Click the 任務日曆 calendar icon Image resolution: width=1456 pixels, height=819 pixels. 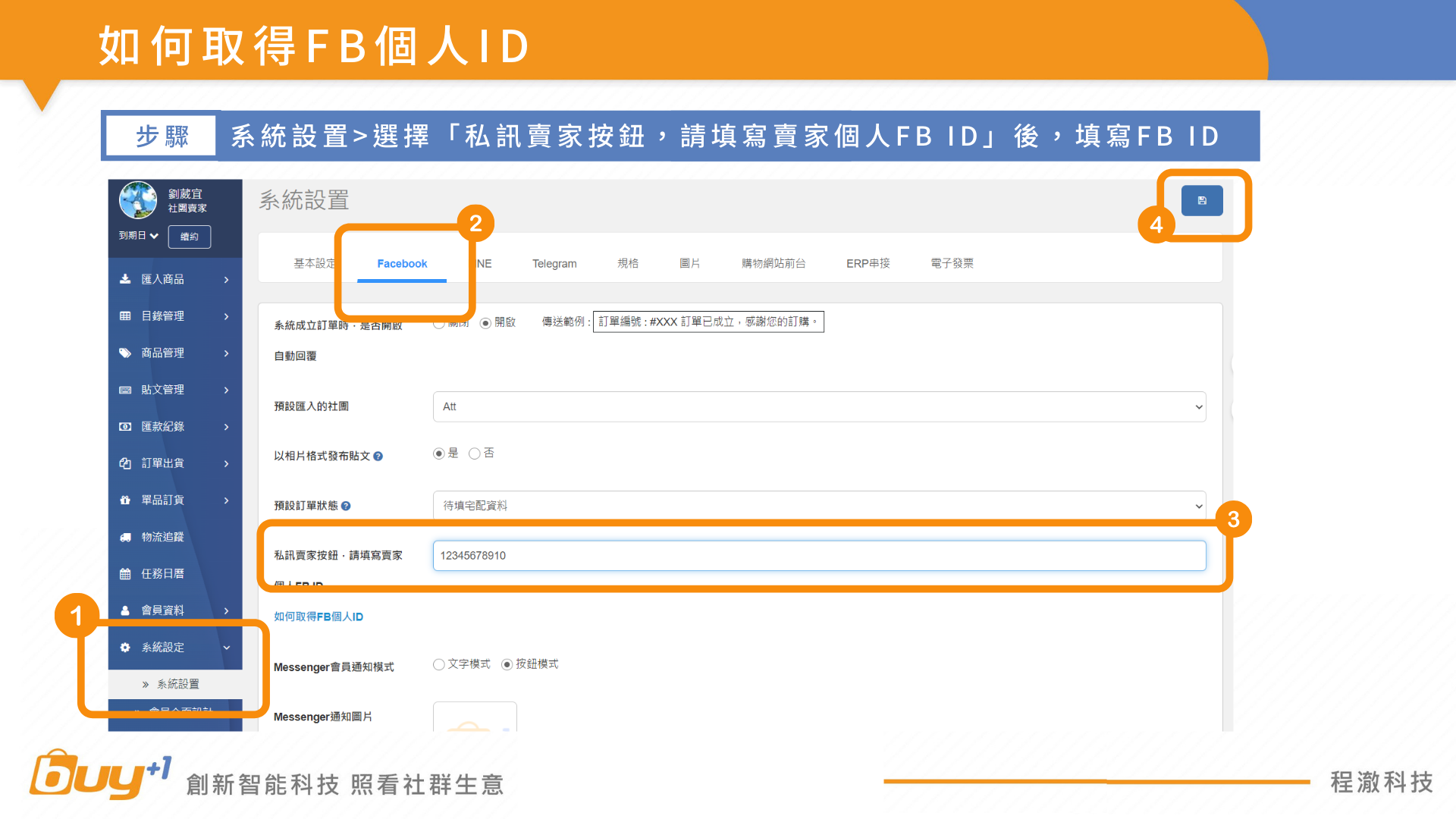tap(125, 574)
